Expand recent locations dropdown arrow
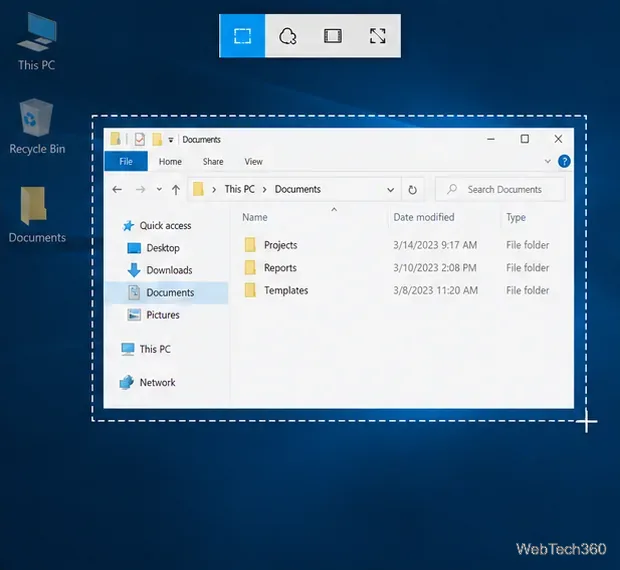Image resolution: width=620 pixels, height=570 pixels. pos(159,189)
